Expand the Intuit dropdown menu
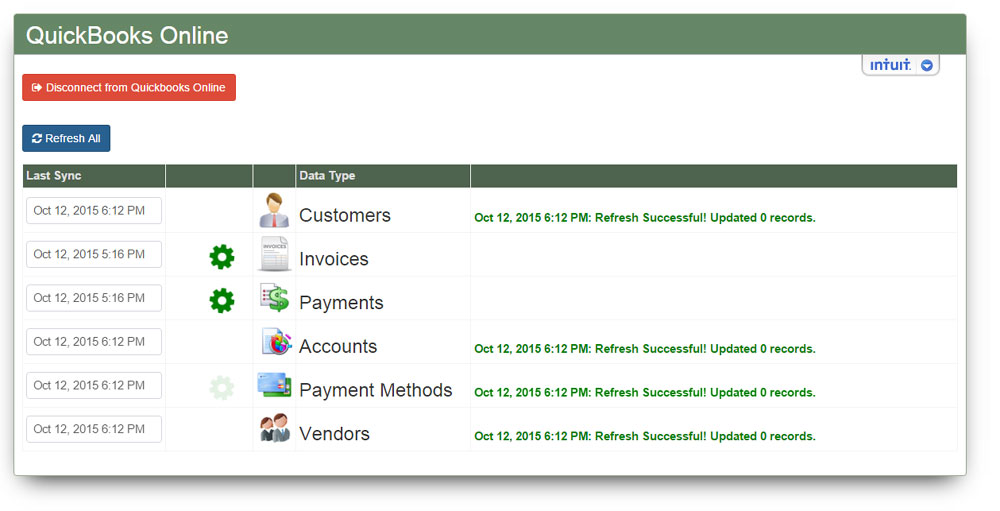1000x511 pixels. pos(926,66)
